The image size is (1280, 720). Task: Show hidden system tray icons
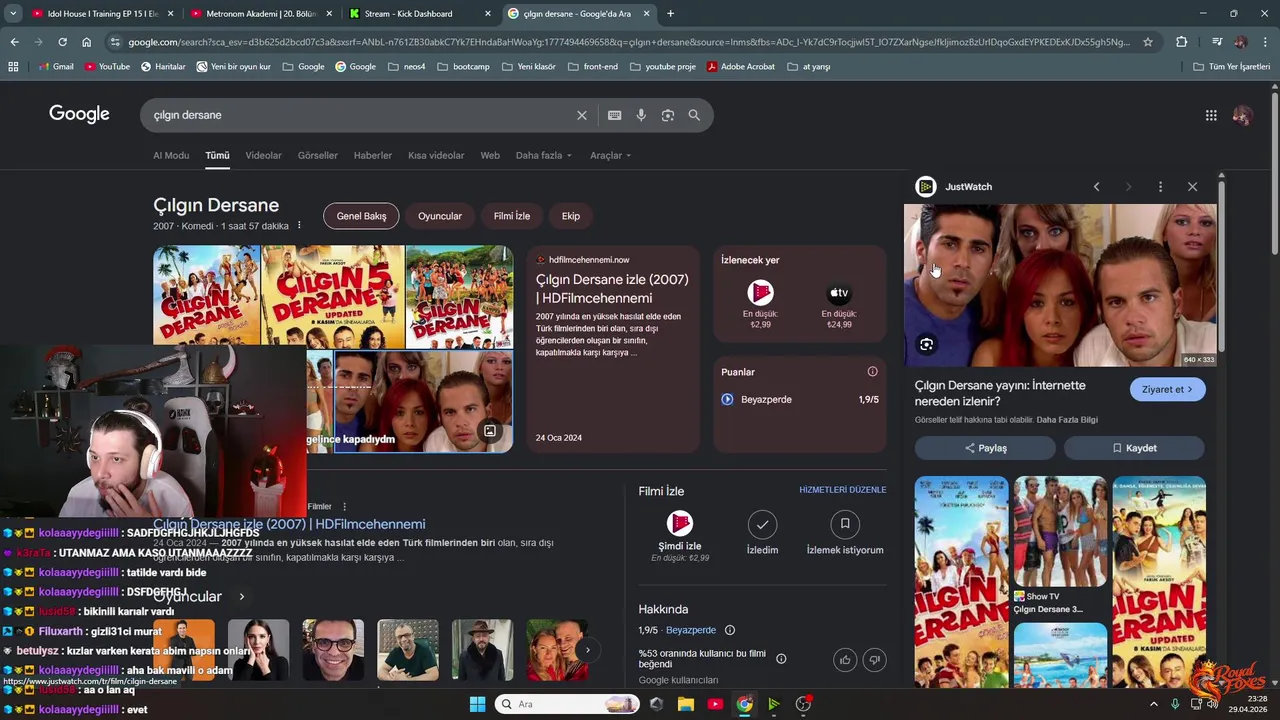pyautogui.click(x=1153, y=704)
